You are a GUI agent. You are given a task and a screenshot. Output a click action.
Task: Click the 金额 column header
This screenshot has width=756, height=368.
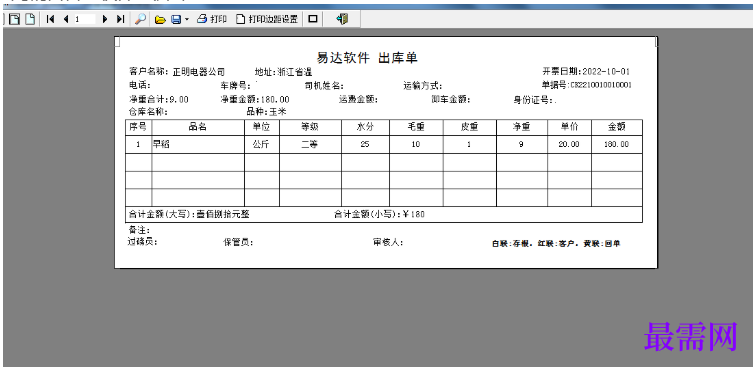click(616, 127)
